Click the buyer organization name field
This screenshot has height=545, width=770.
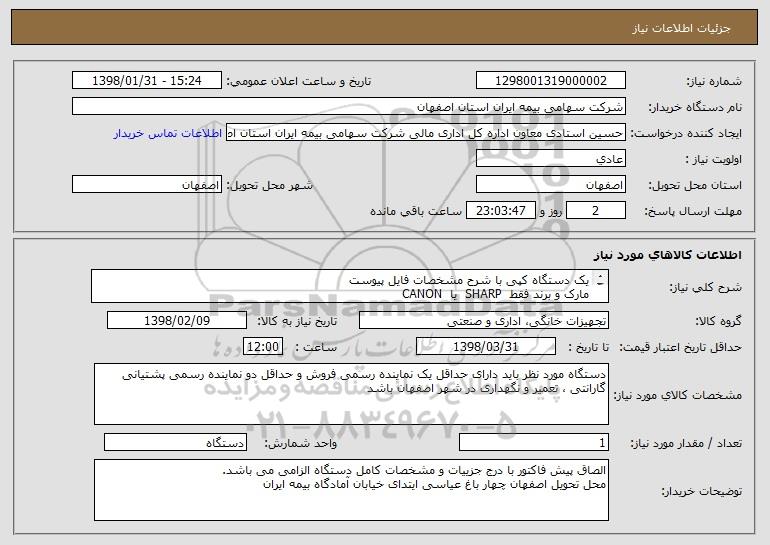click(349, 107)
